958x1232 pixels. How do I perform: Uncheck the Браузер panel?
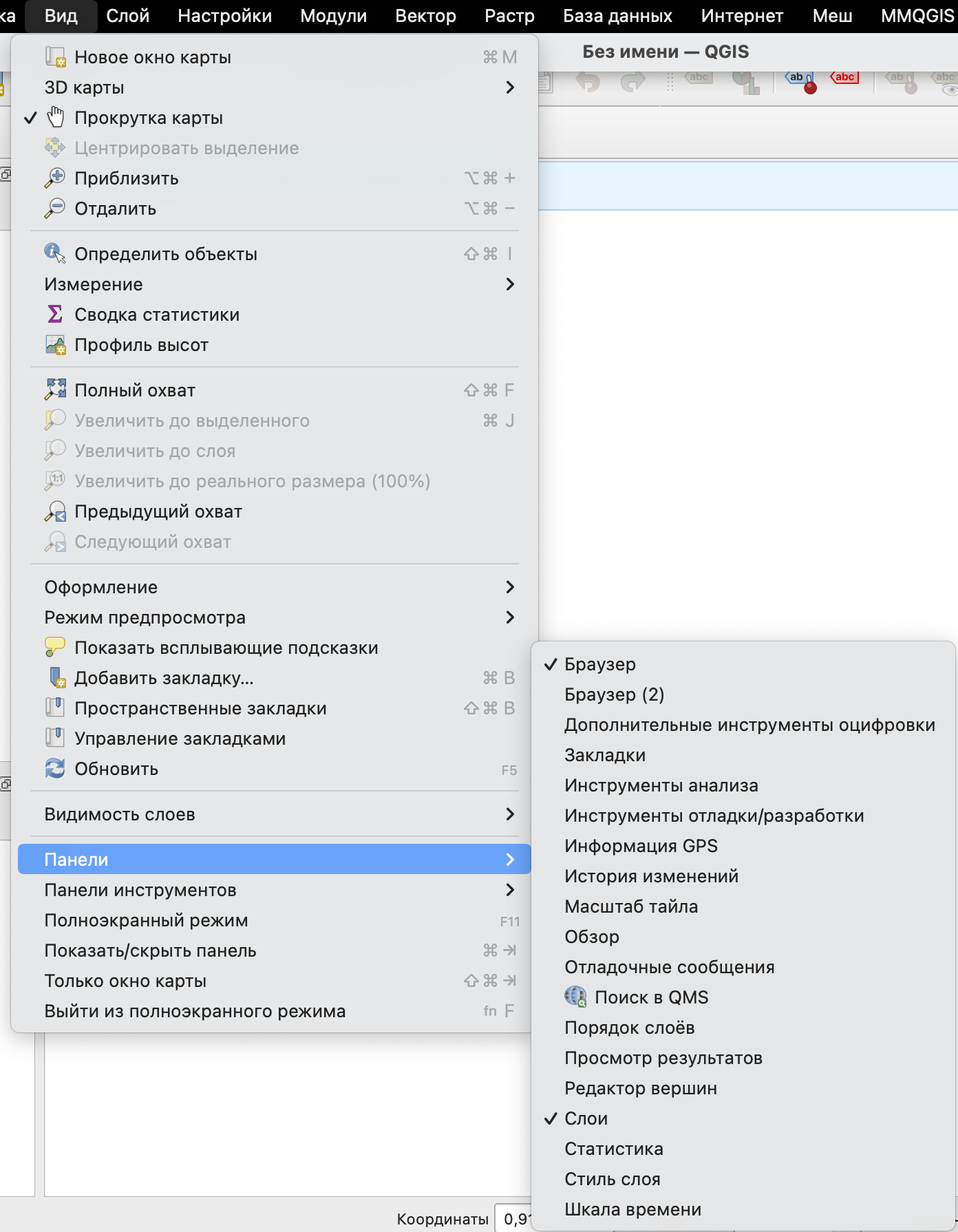tap(599, 664)
